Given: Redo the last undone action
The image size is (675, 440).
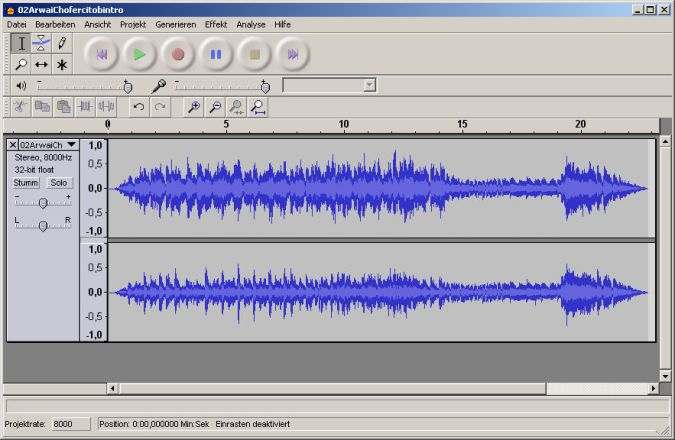Looking at the screenshot, I should (160, 107).
